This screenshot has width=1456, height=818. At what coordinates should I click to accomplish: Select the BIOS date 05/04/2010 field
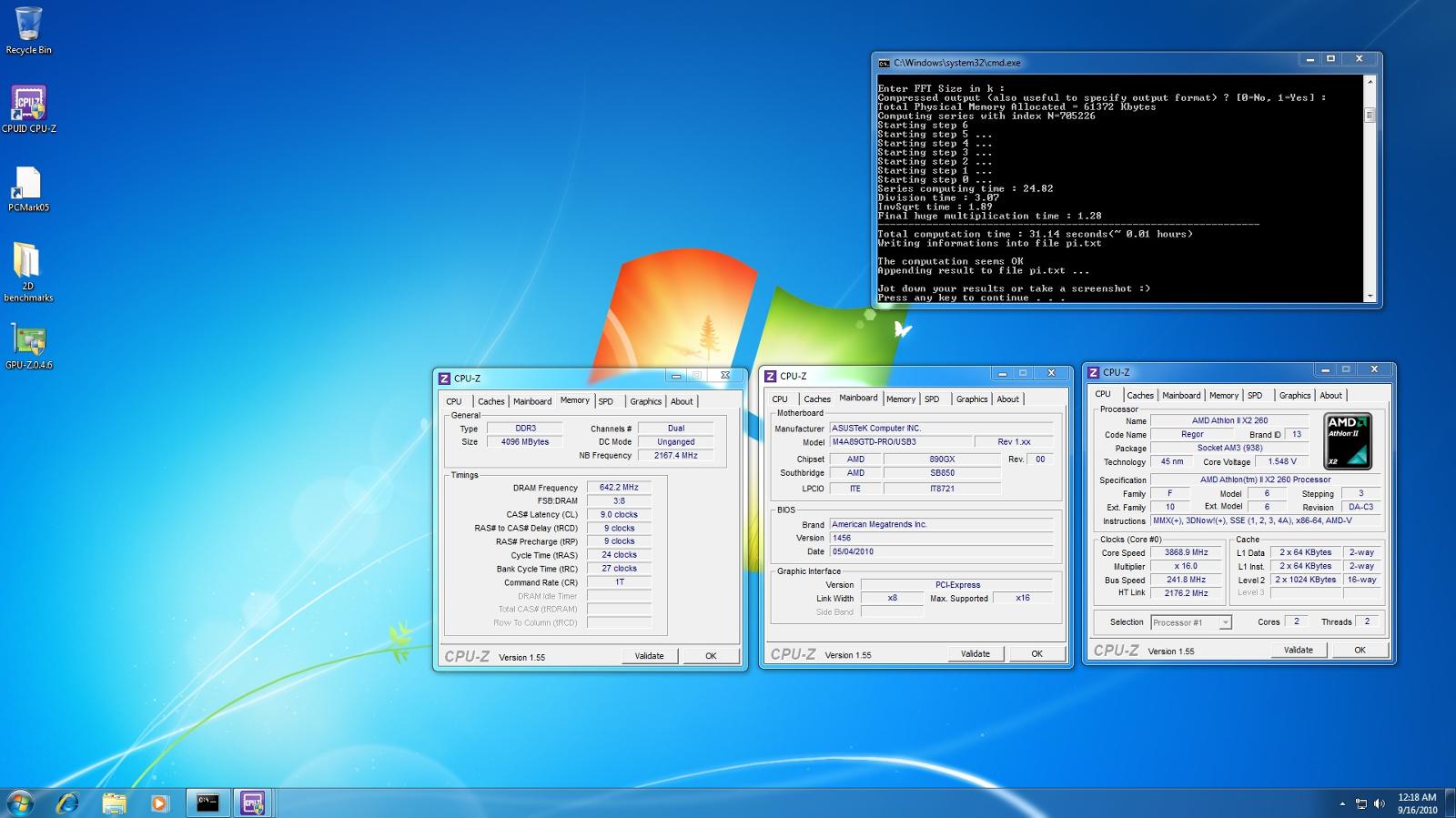[941, 552]
